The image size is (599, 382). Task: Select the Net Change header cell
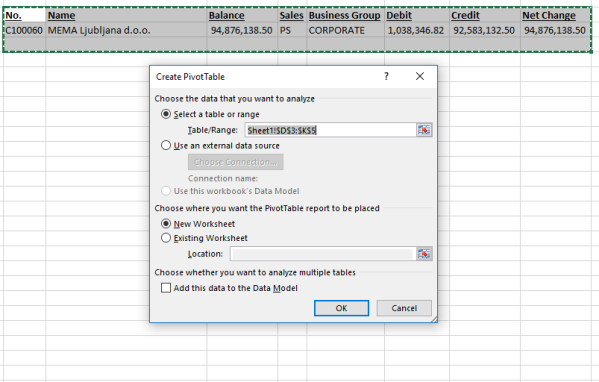point(556,15)
